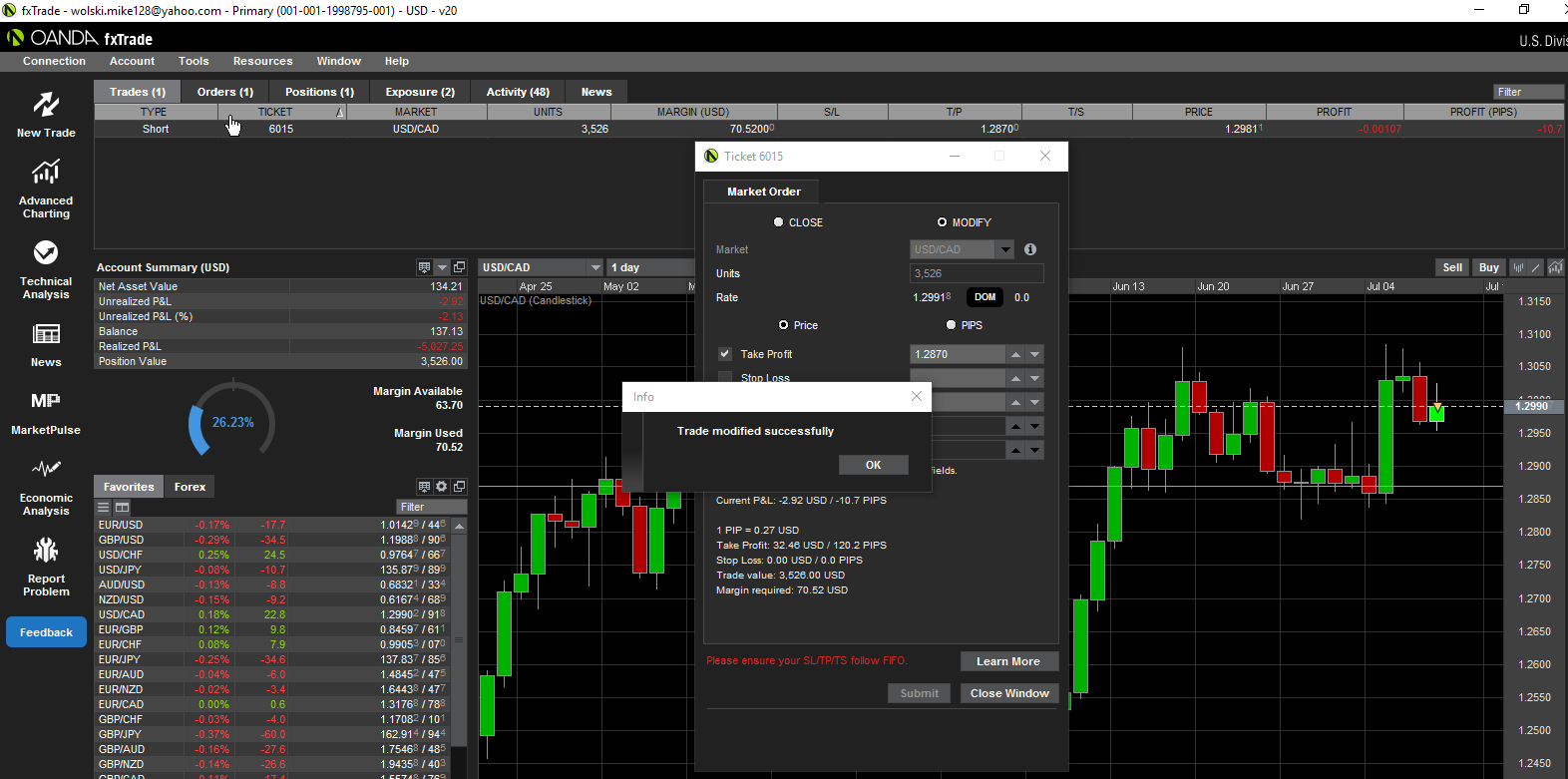
Task: Click the info icon beside the Market field
Action: point(1030,249)
